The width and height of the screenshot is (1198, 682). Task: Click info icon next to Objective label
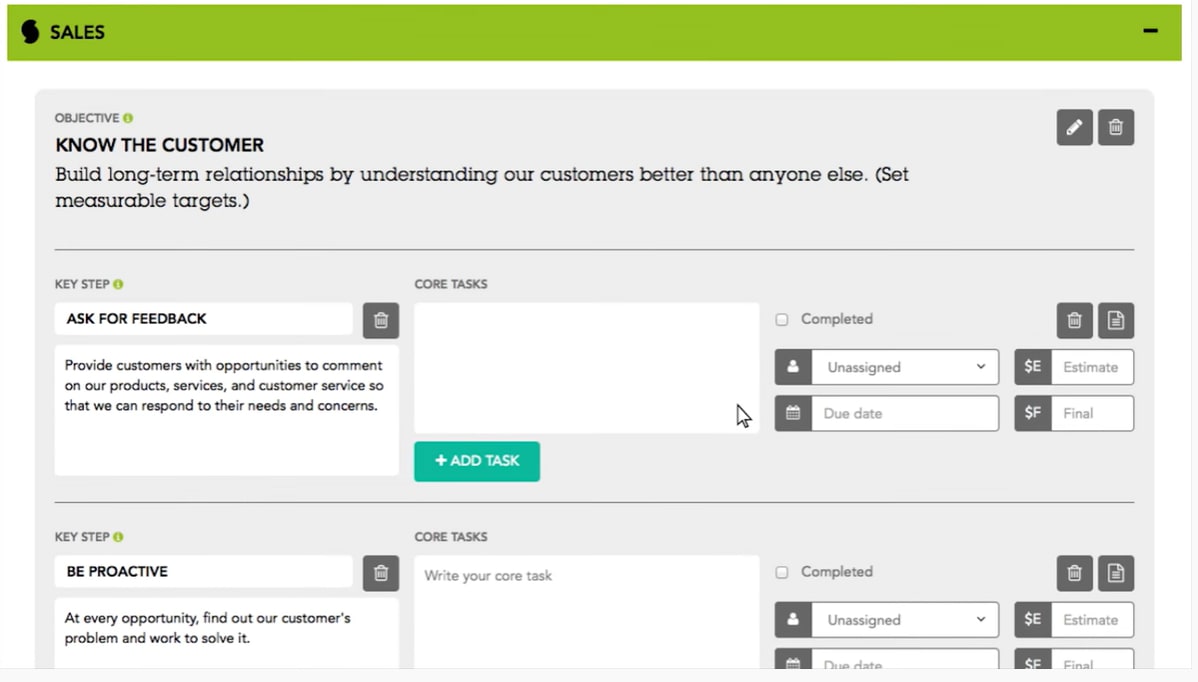pos(128,118)
